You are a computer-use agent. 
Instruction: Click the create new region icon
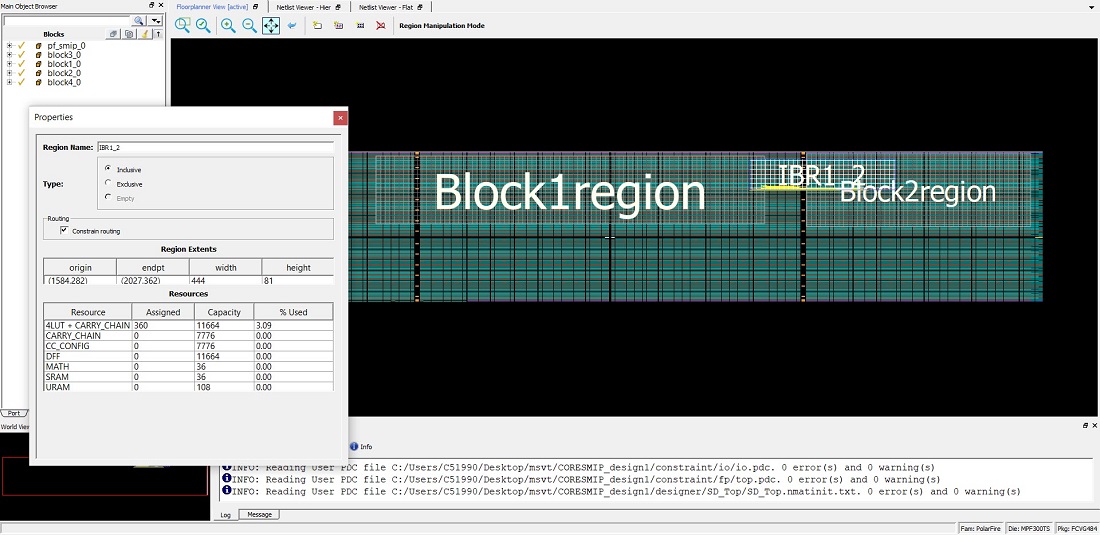pyautogui.click(x=318, y=26)
